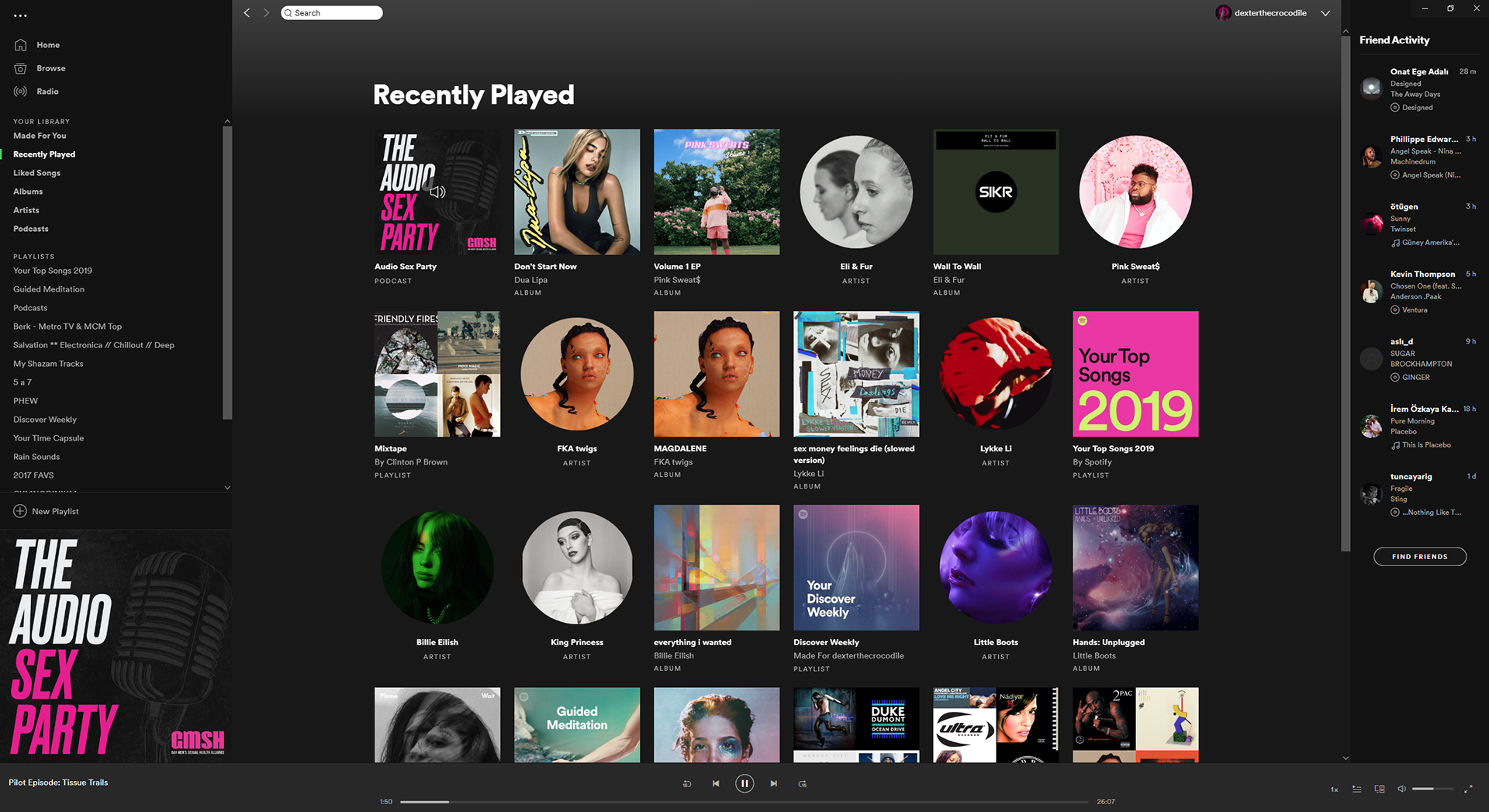Go forward with the right arrow
This screenshot has width=1489, height=812.
[x=266, y=13]
